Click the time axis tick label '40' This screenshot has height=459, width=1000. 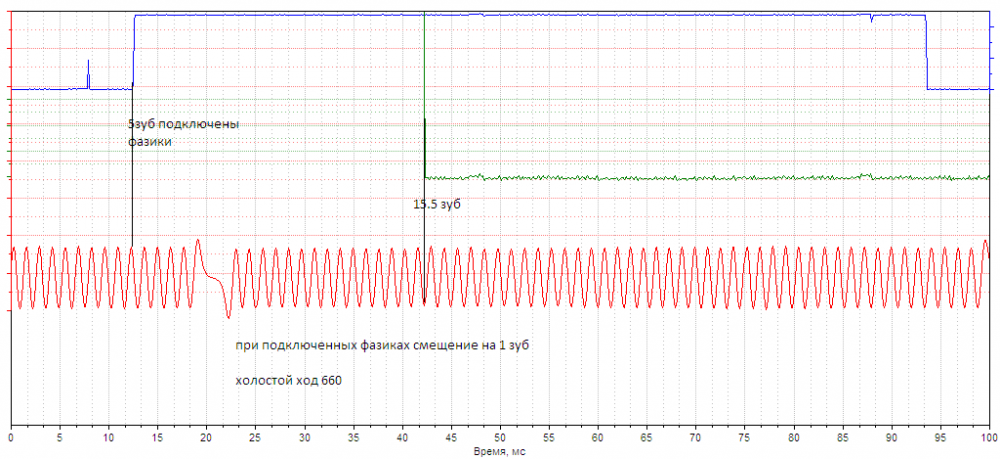tap(402, 438)
